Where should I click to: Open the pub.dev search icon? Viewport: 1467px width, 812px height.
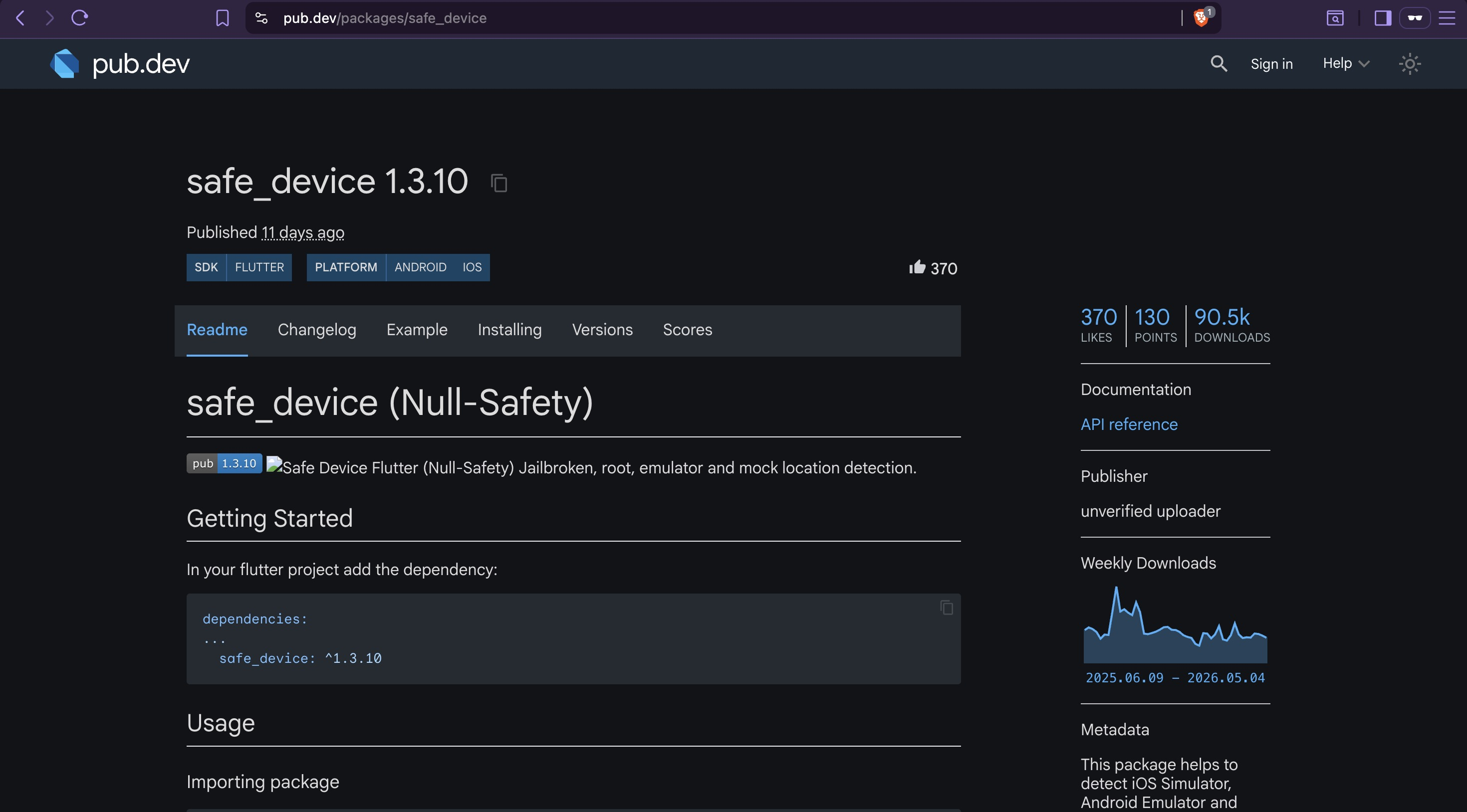(1218, 63)
